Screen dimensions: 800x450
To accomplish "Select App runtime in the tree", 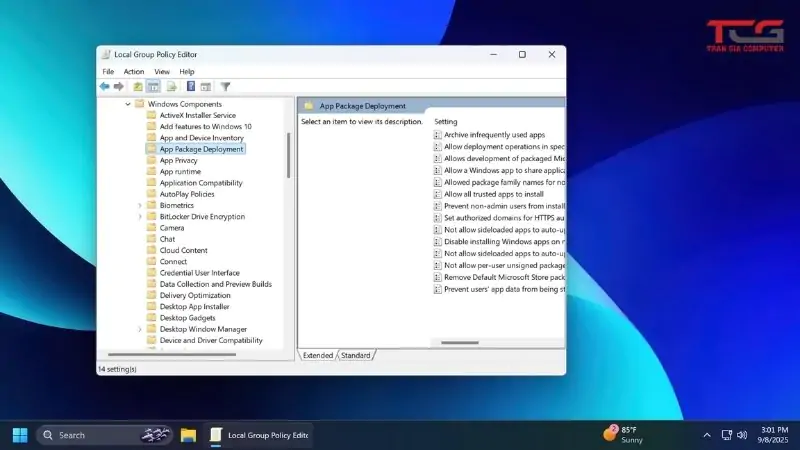I will point(180,171).
